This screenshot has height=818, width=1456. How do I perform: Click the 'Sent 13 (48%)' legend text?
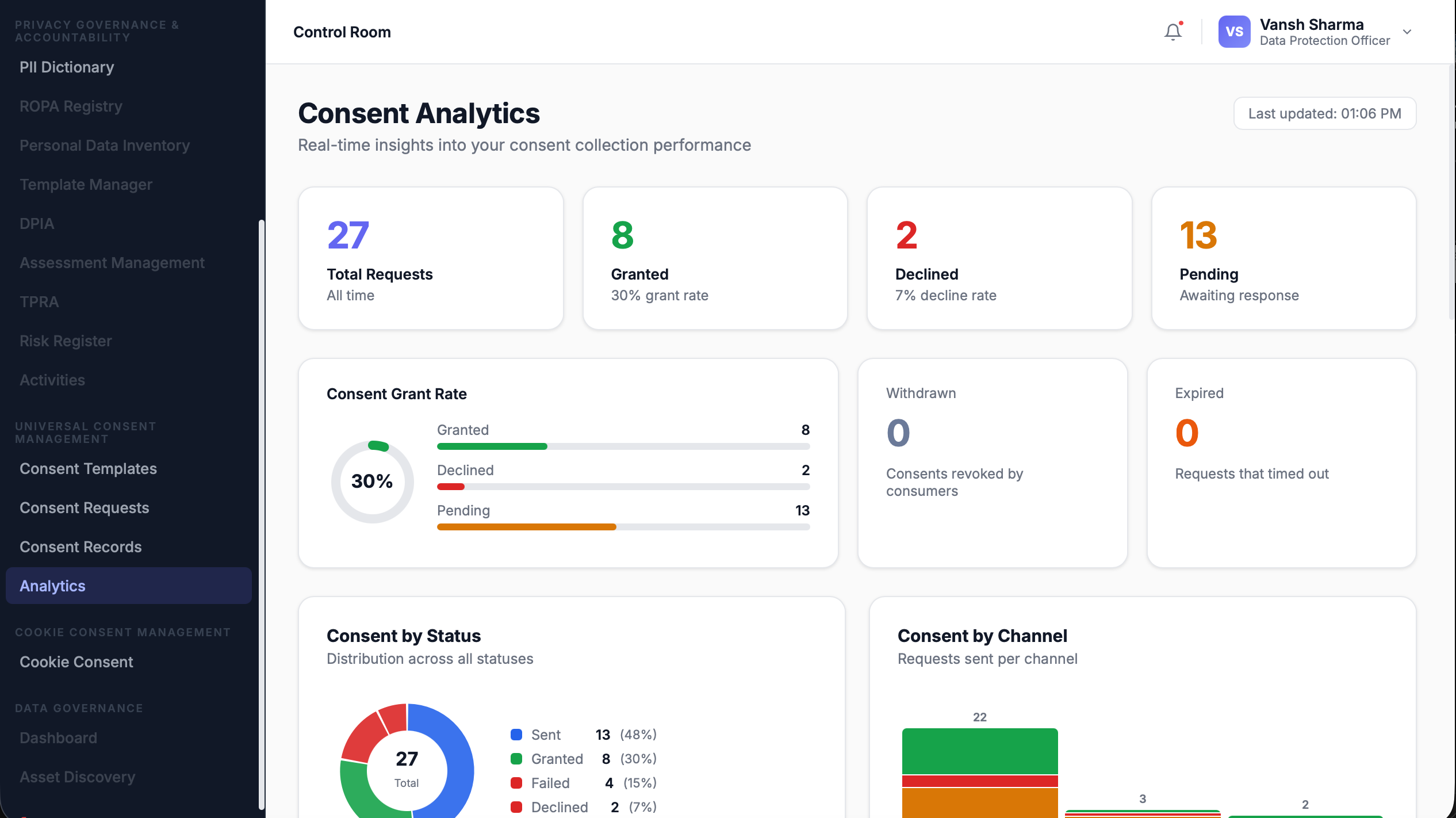coord(594,735)
